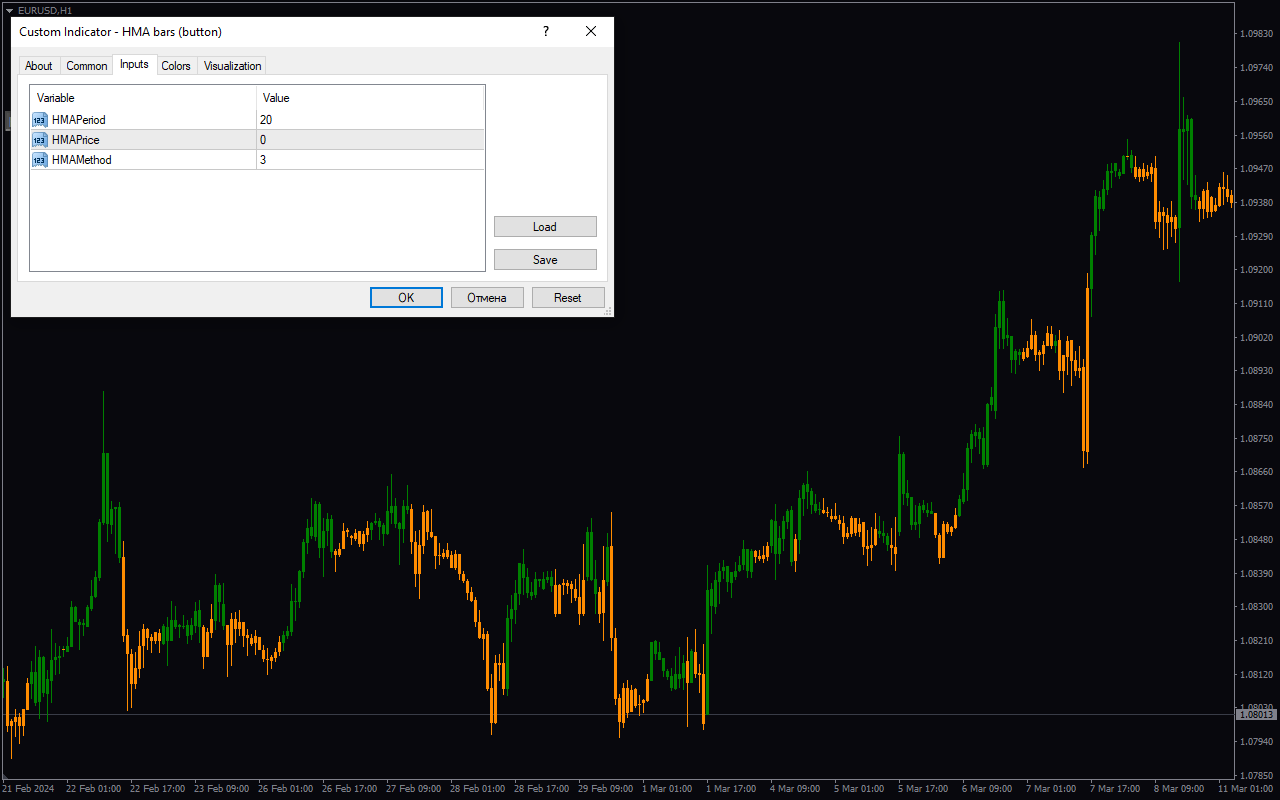Switch to the About tab

[39, 66]
